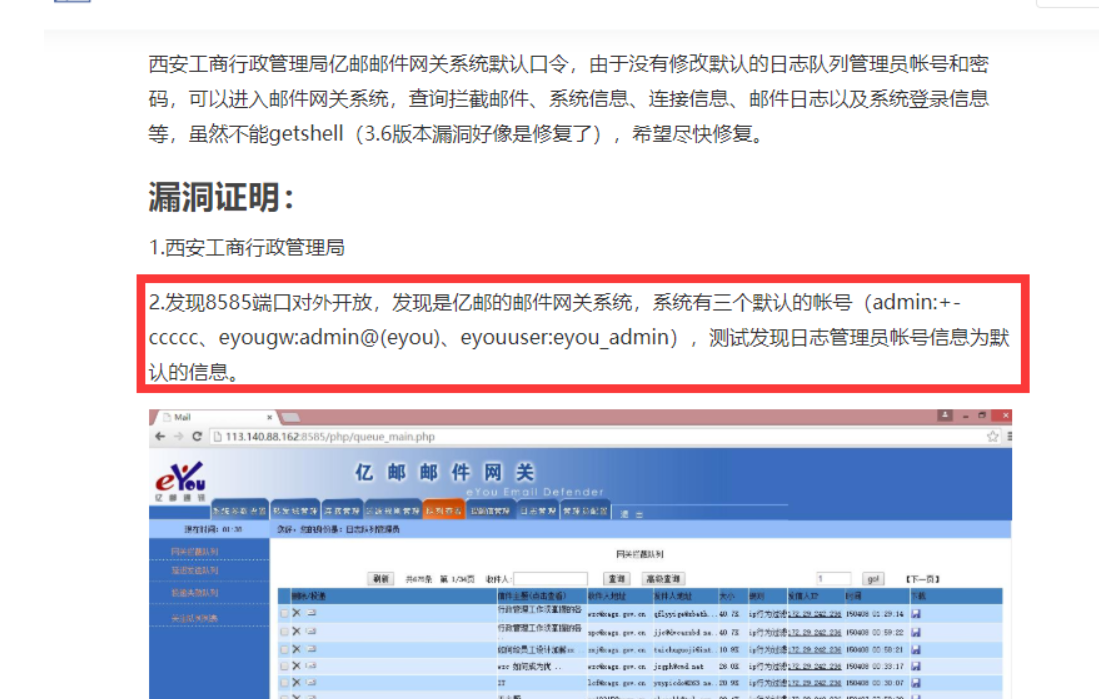Click the 邮件主题(点击查看) column header
The height and width of the screenshot is (699, 1099).
pyautogui.click(x=531, y=596)
